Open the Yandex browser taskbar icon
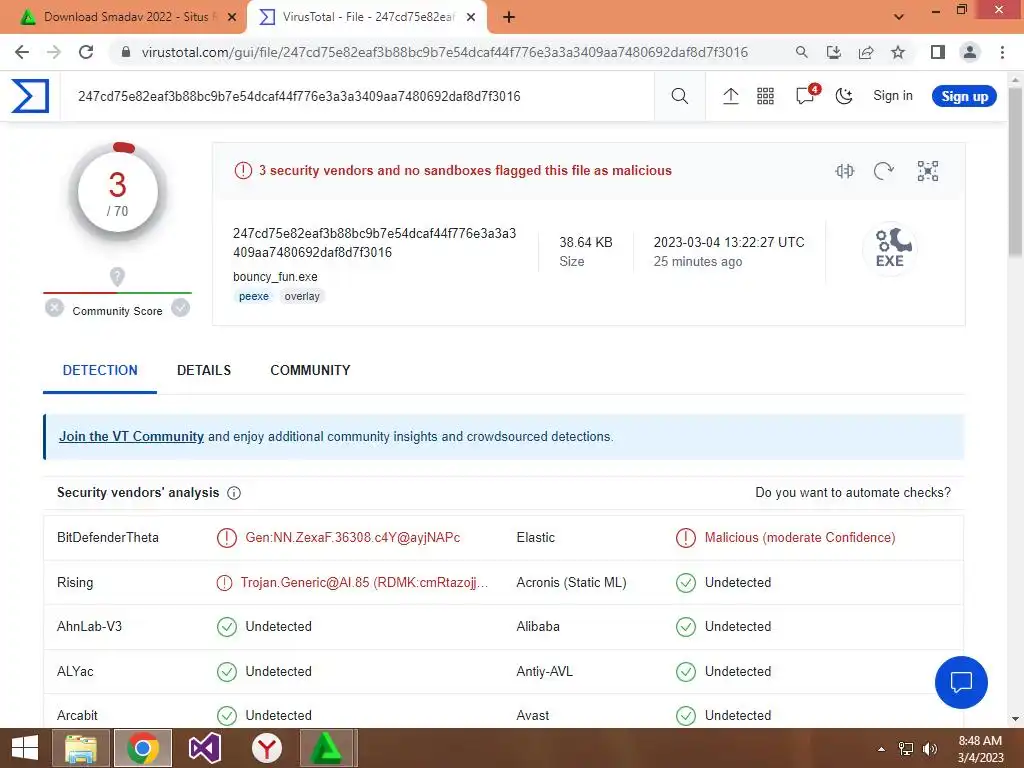 tap(266, 748)
